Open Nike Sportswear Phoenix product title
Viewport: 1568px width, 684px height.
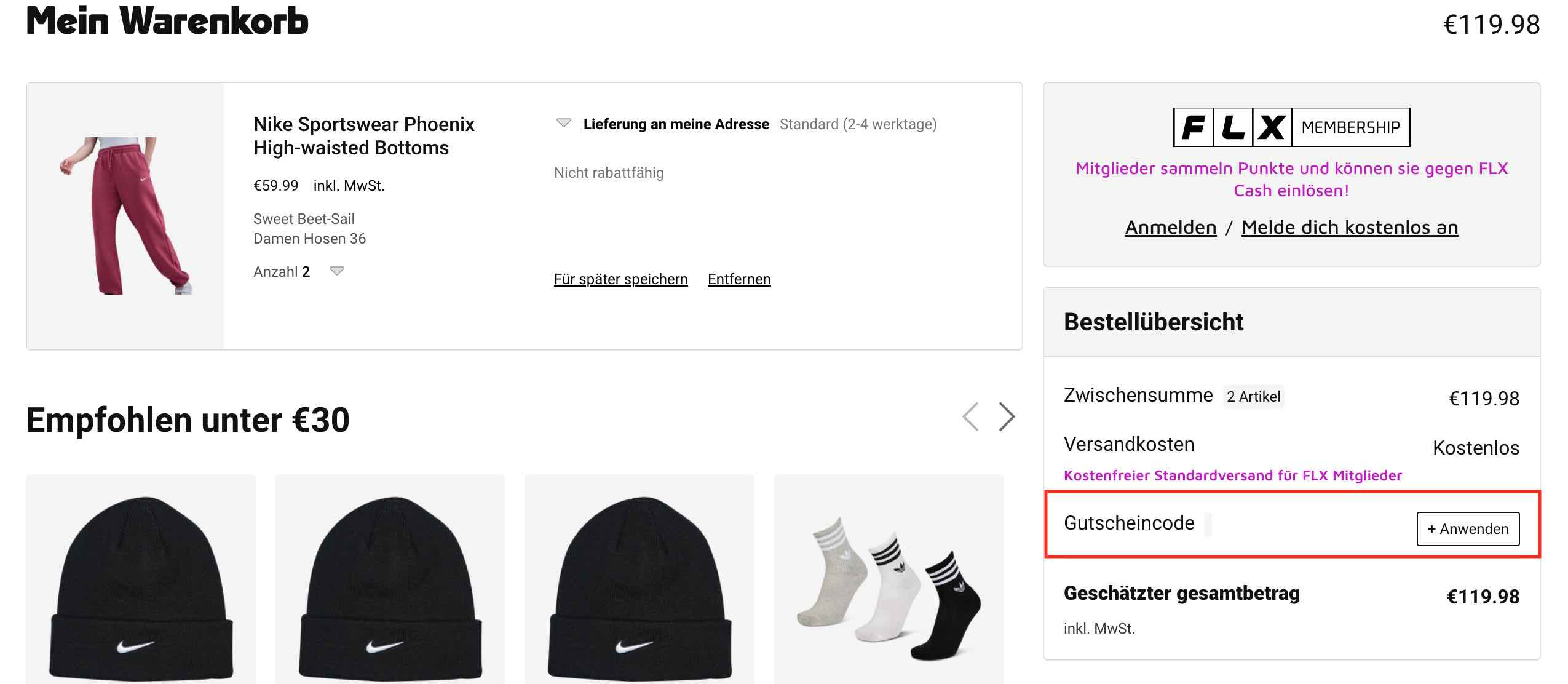[x=363, y=136]
